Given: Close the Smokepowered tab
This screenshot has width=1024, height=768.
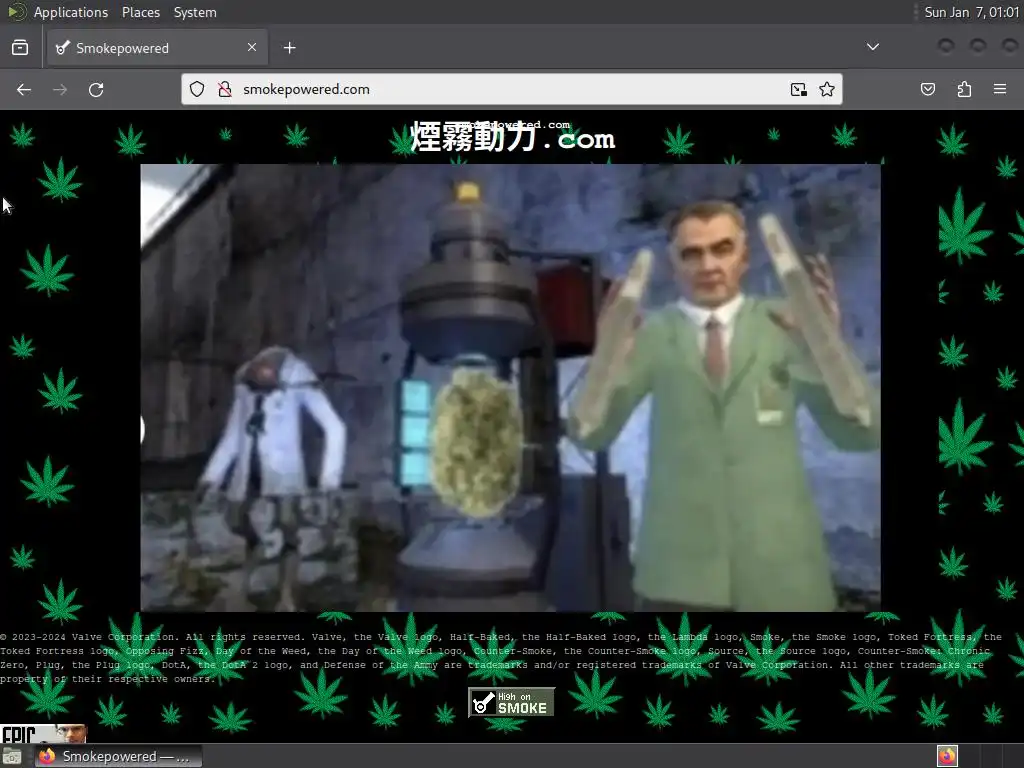Looking at the screenshot, I should 252,47.
